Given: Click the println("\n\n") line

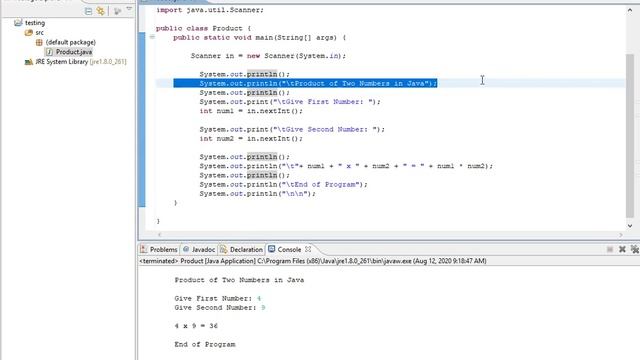Looking at the screenshot, I should [x=258, y=194].
